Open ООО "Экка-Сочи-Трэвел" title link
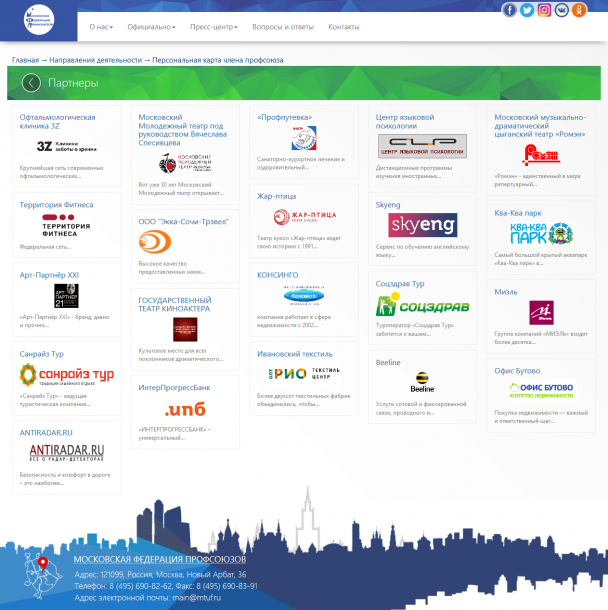The image size is (608, 610). click(x=184, y=221)
